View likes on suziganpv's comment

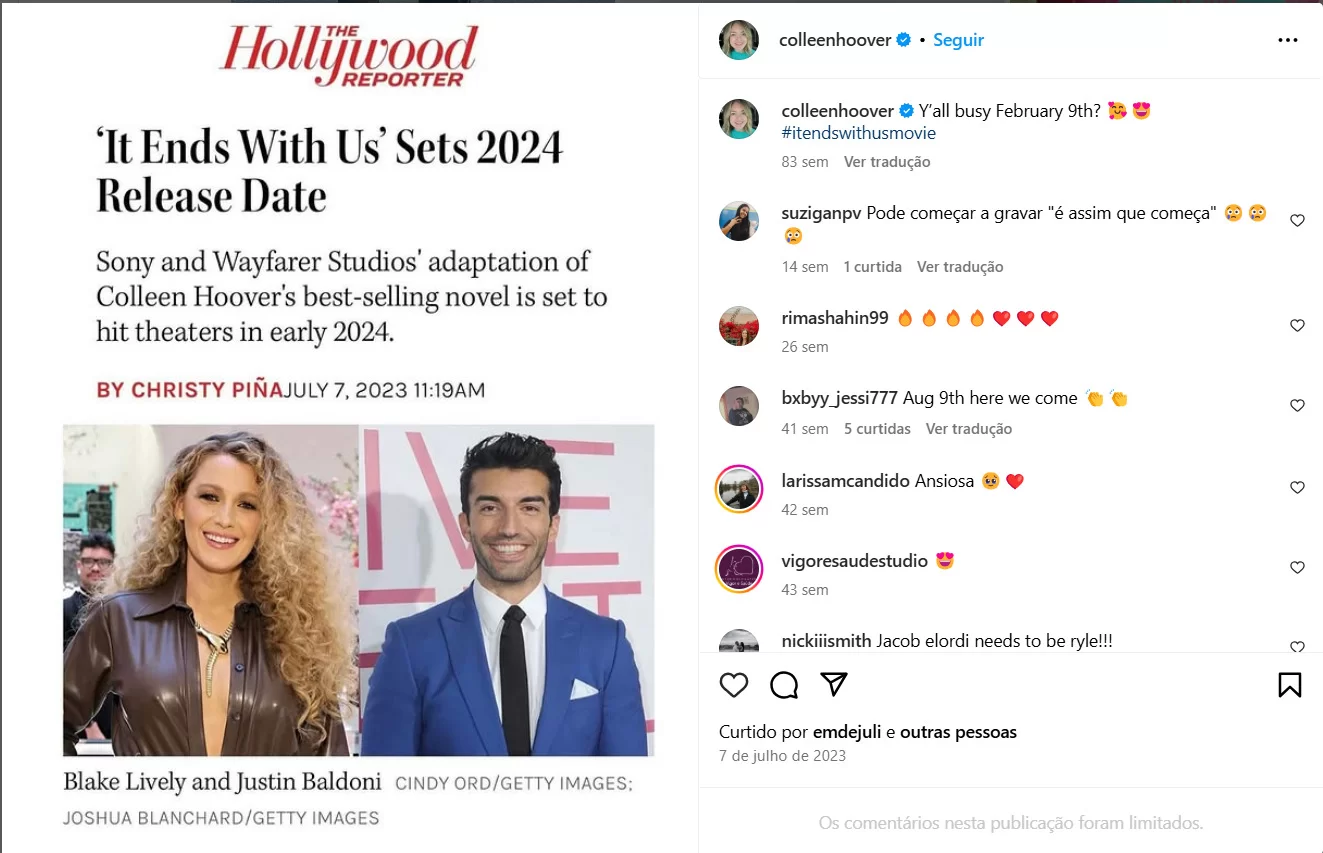(x=873, y=267)
